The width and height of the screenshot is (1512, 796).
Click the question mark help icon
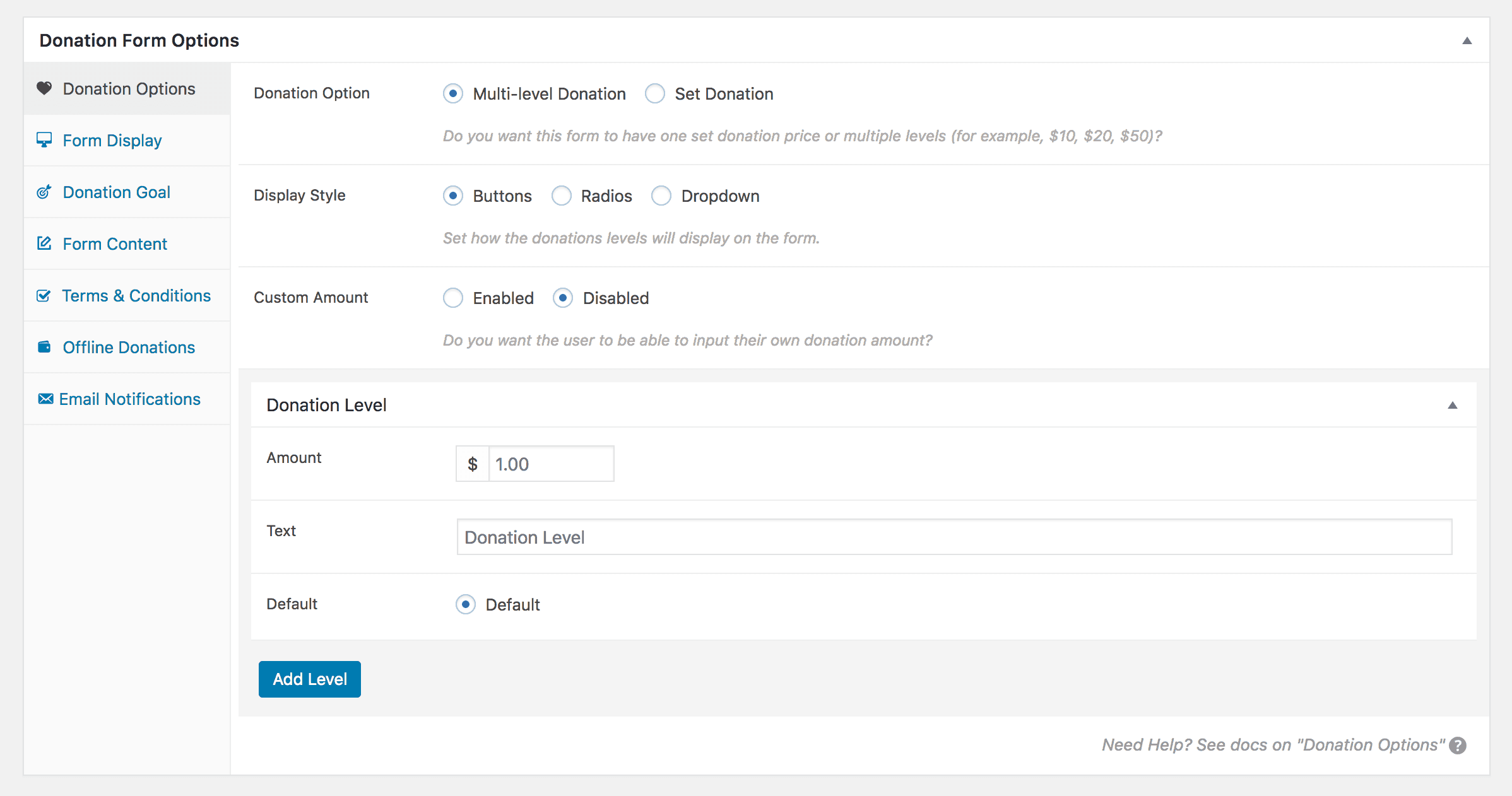1458,746
